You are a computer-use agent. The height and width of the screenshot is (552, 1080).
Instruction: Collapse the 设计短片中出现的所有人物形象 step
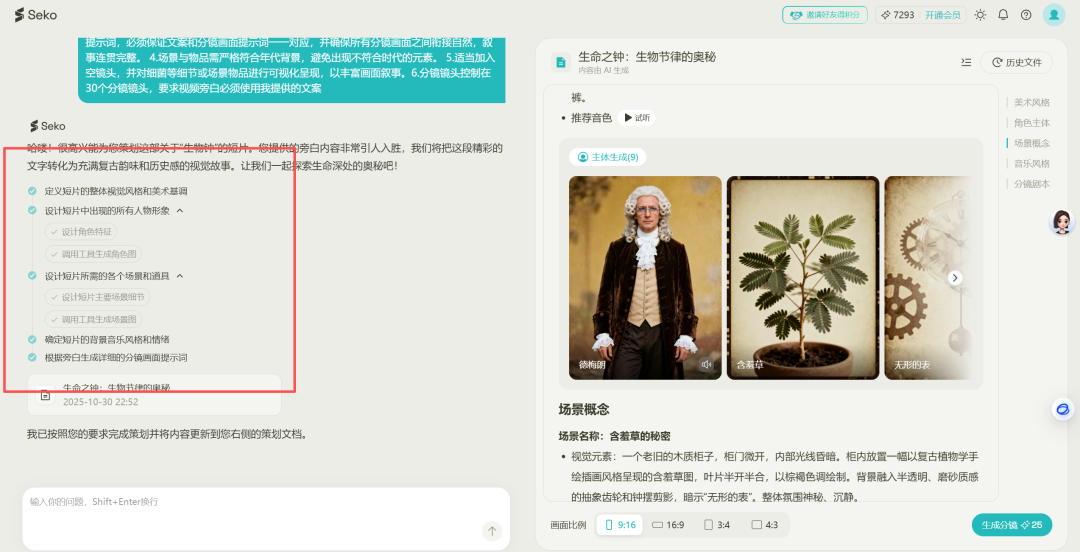pyautogui.click(x=180, y=211)
